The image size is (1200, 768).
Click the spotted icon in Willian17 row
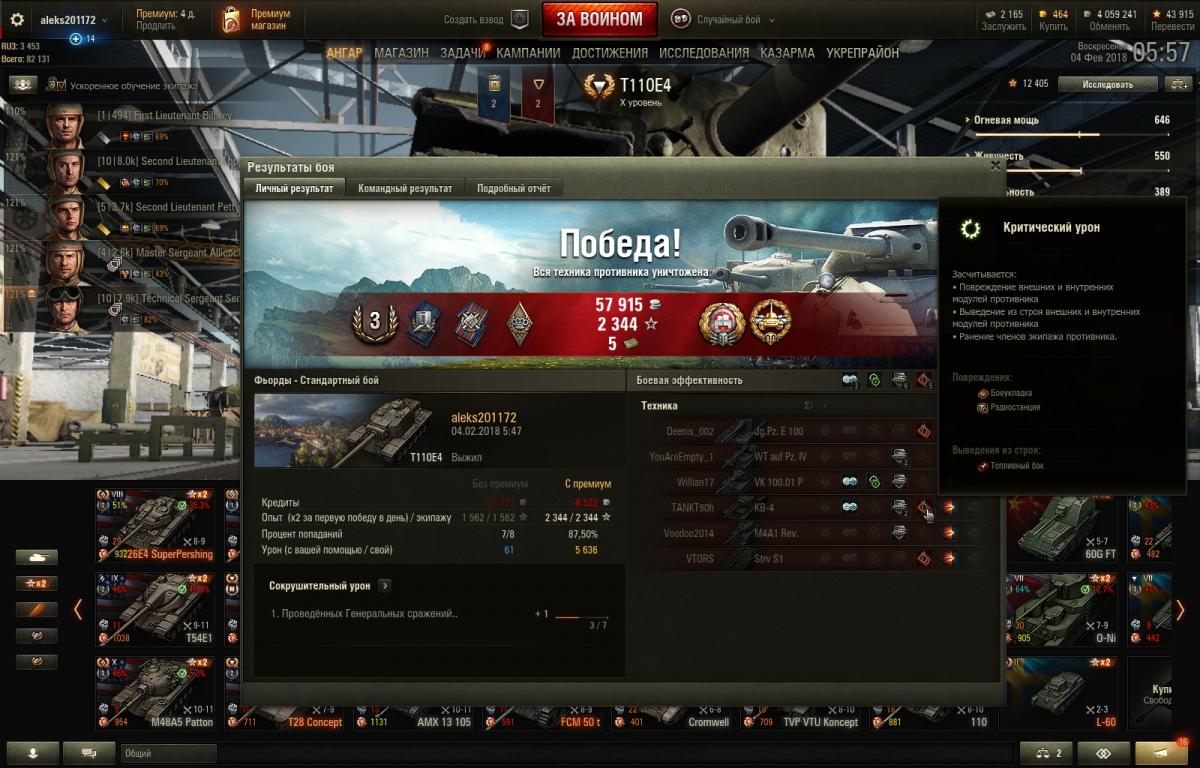pyautogui.click(x=849, y=482)
